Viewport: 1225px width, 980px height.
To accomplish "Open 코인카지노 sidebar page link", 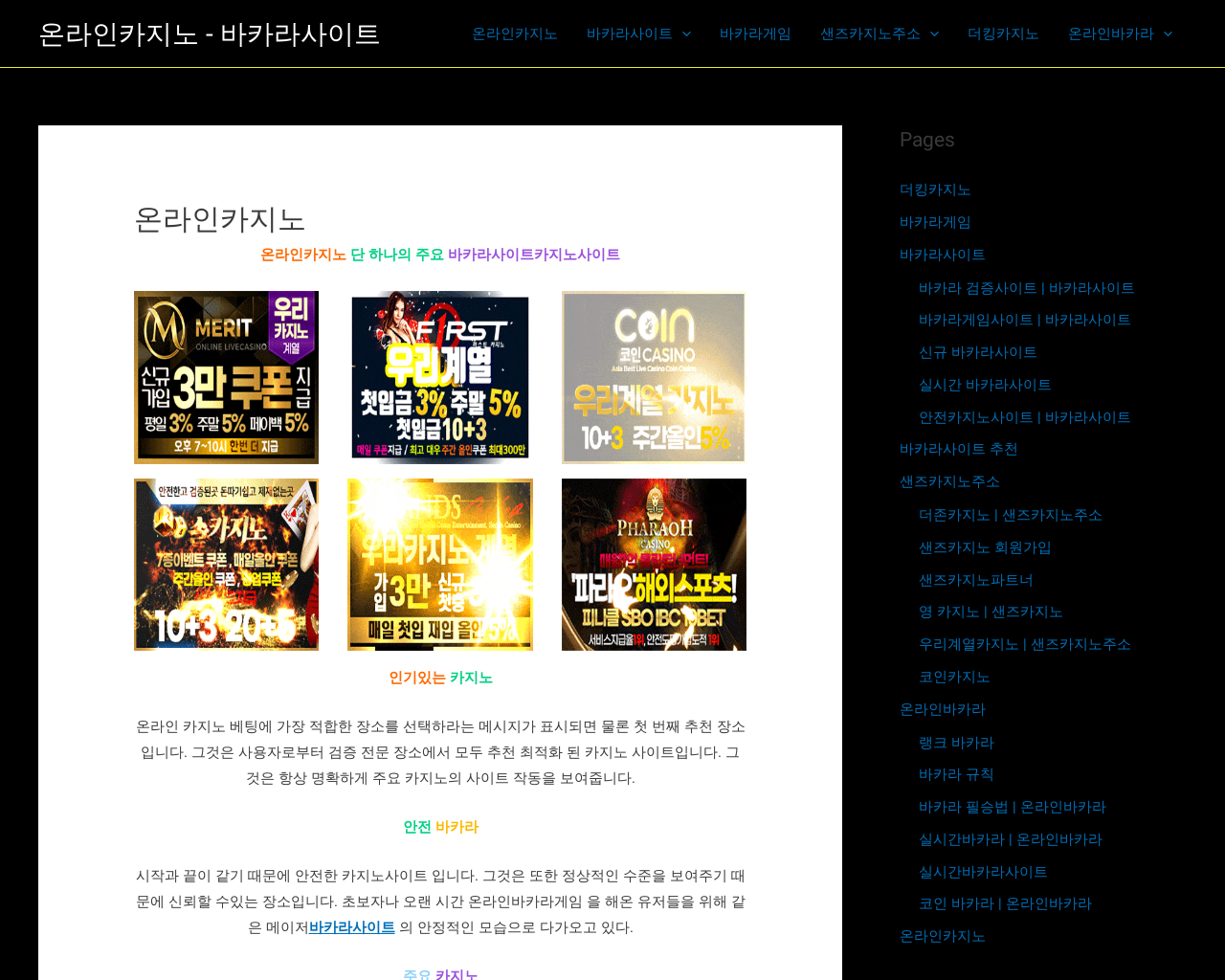I will click(954, 677).
